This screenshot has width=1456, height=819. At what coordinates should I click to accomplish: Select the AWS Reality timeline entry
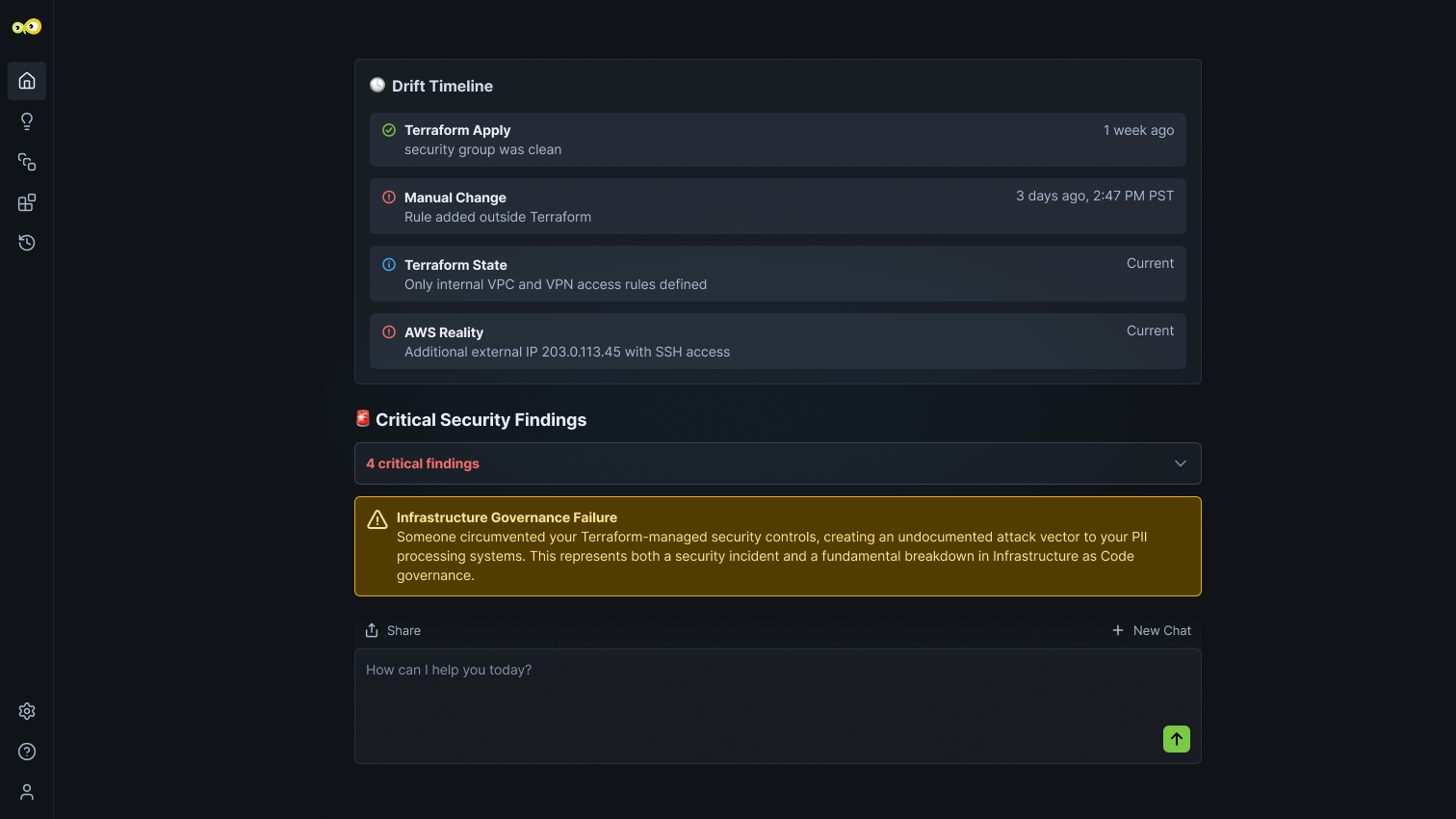coord(777,341)
